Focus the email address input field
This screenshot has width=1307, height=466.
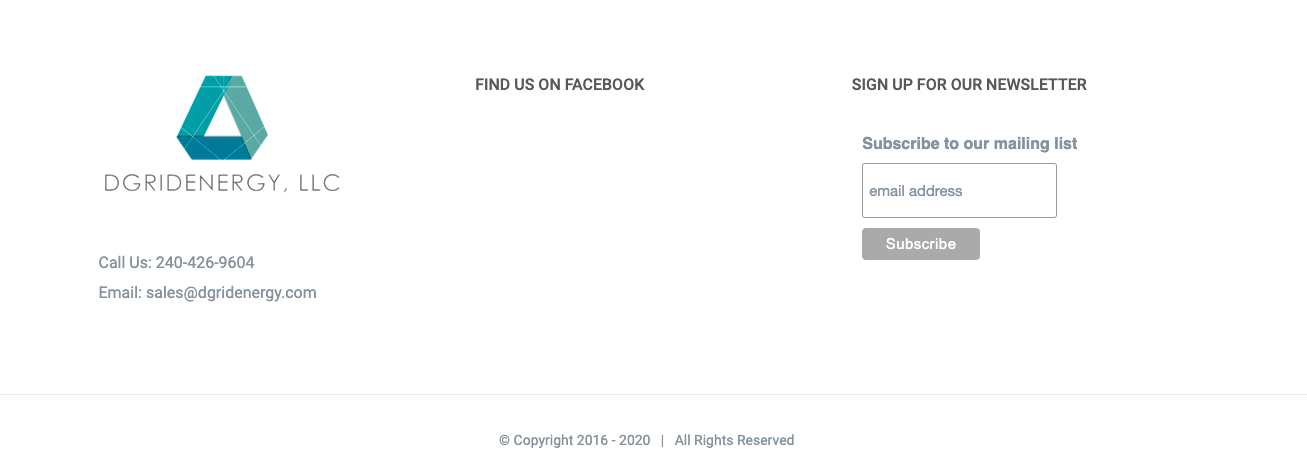pos(959,191)
